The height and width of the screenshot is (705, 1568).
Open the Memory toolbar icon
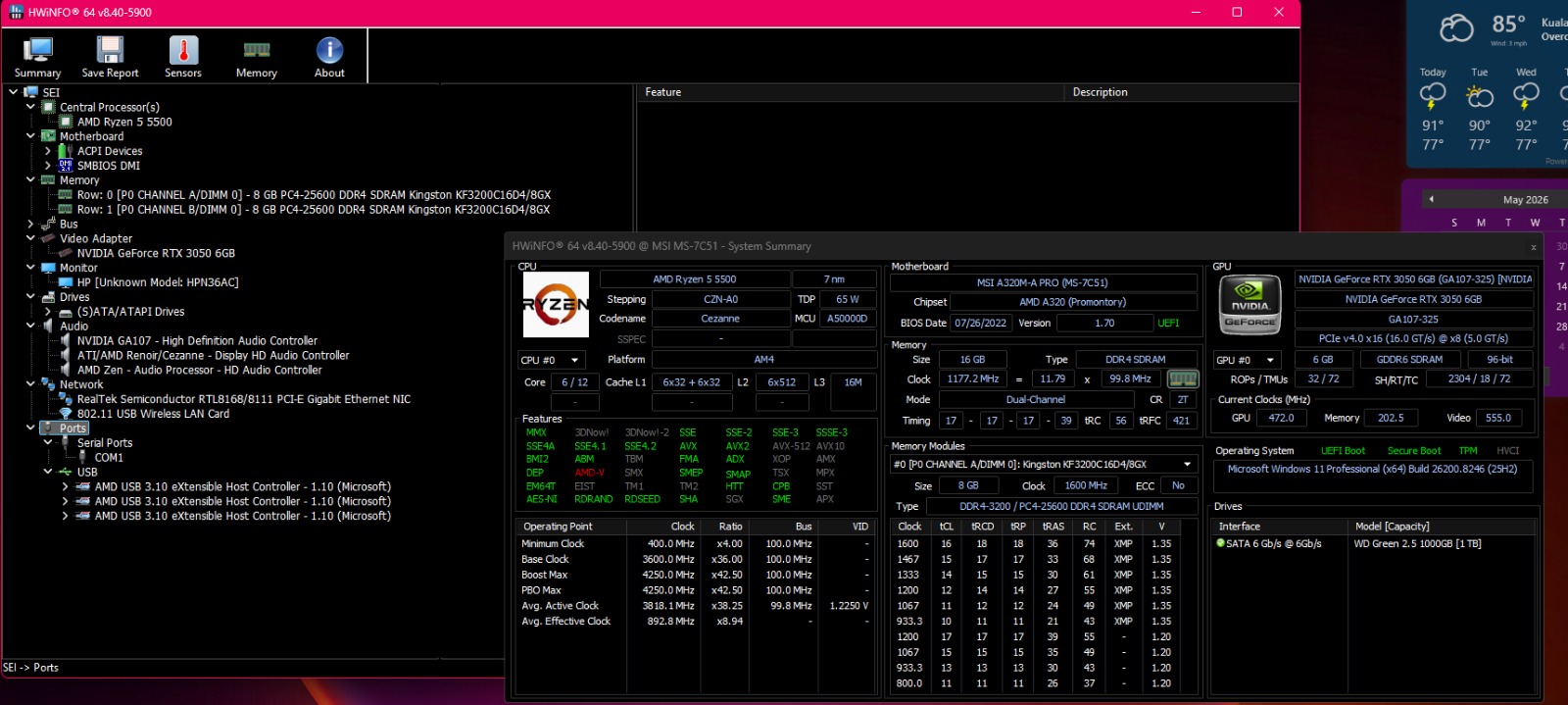(257, 57)
